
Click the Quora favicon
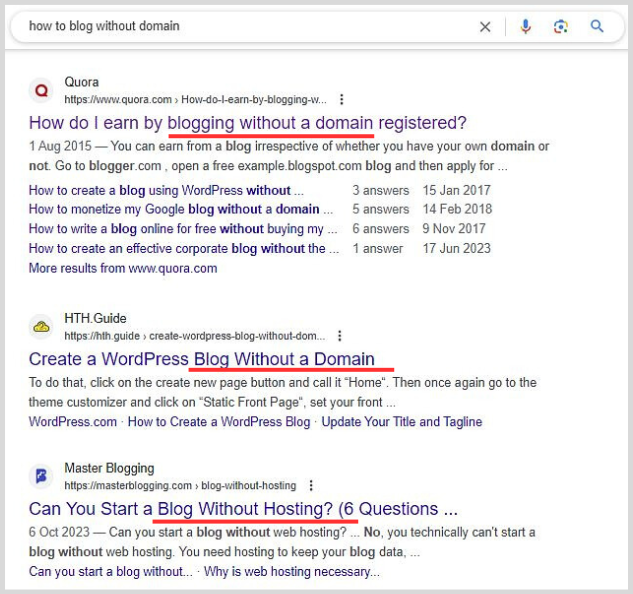tap(41, 90)
